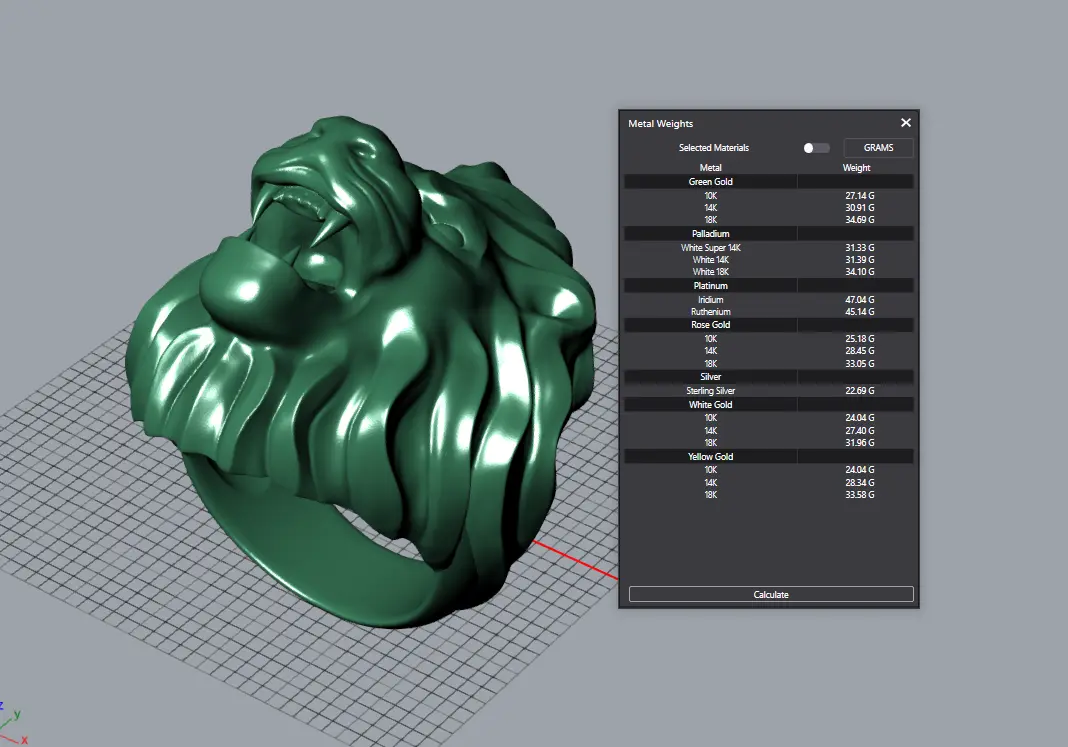Pick the 18K row under Green Gold
1068x747 pixels.
click(x=710, y=220)
